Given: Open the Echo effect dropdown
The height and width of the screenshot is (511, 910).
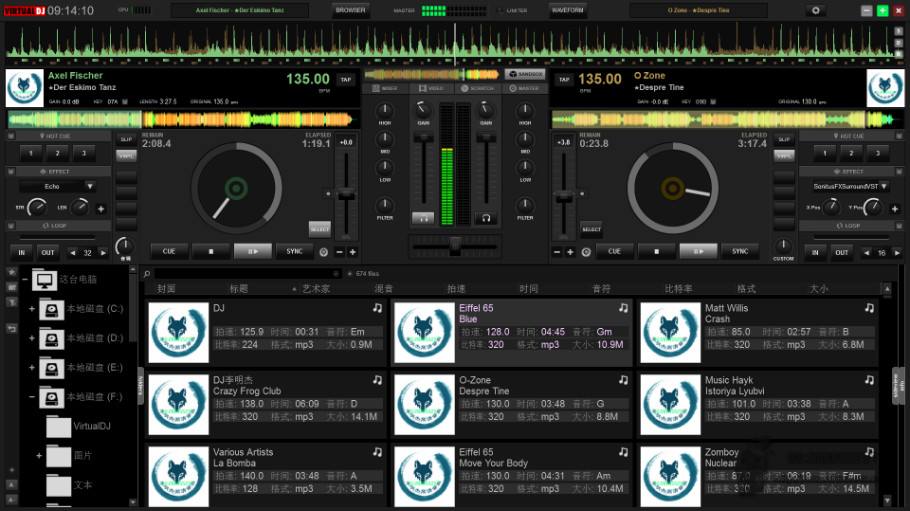Looking at the screenshot, I should [x=90, y=186].
